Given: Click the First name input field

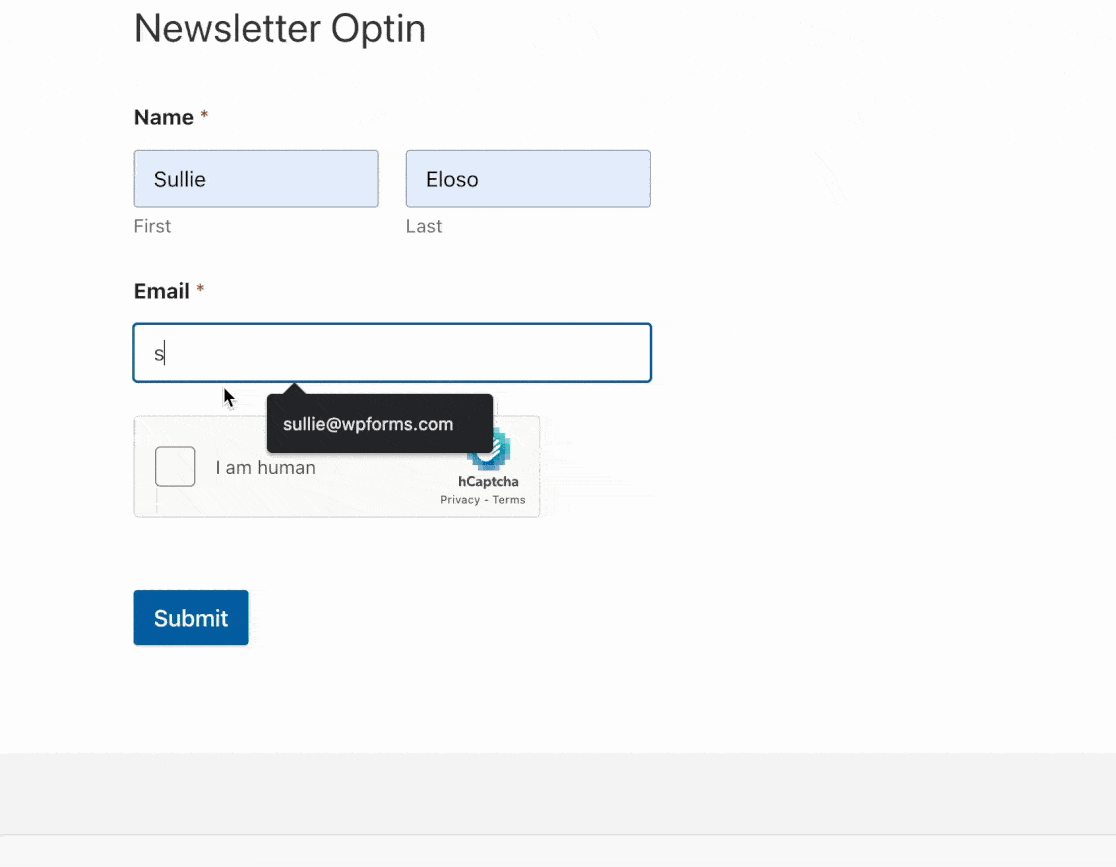Looking at the screenshot, I should (256, 179).
